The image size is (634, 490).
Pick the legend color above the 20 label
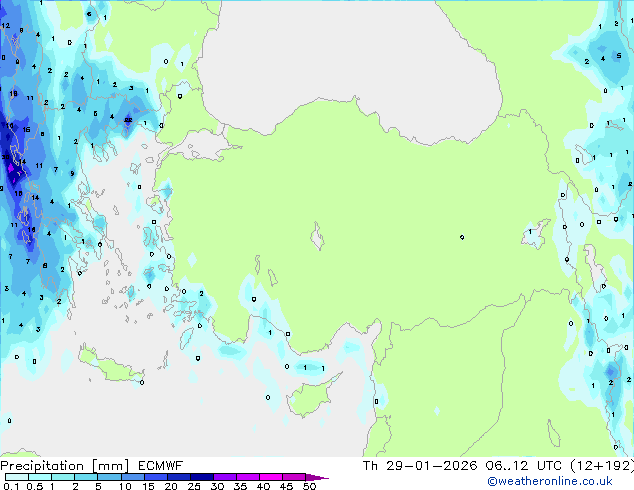[171, 477]
